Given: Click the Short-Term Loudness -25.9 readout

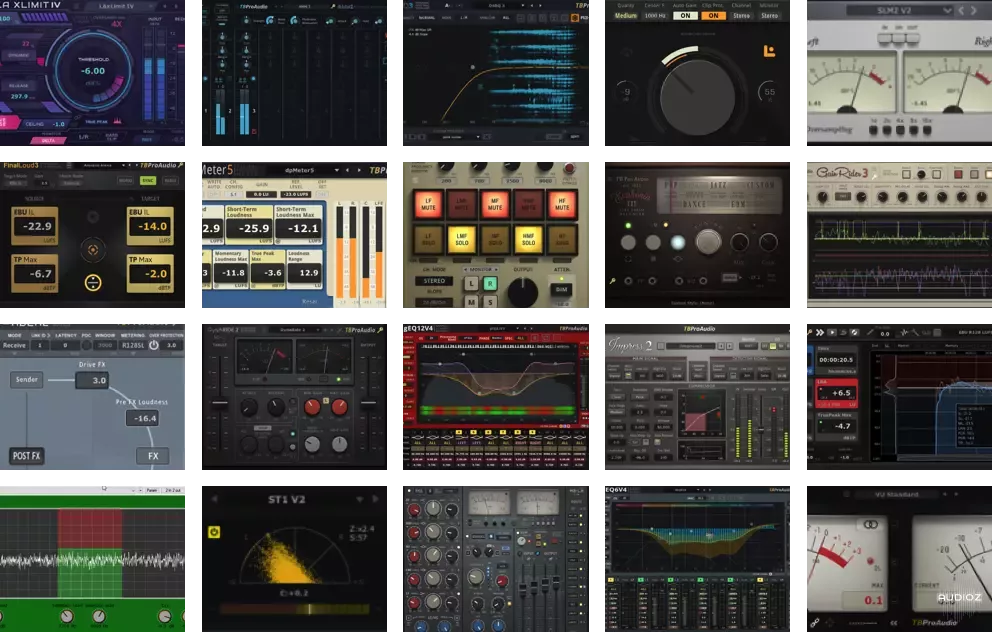Looking at the screenshot, I should coord(249,228).
